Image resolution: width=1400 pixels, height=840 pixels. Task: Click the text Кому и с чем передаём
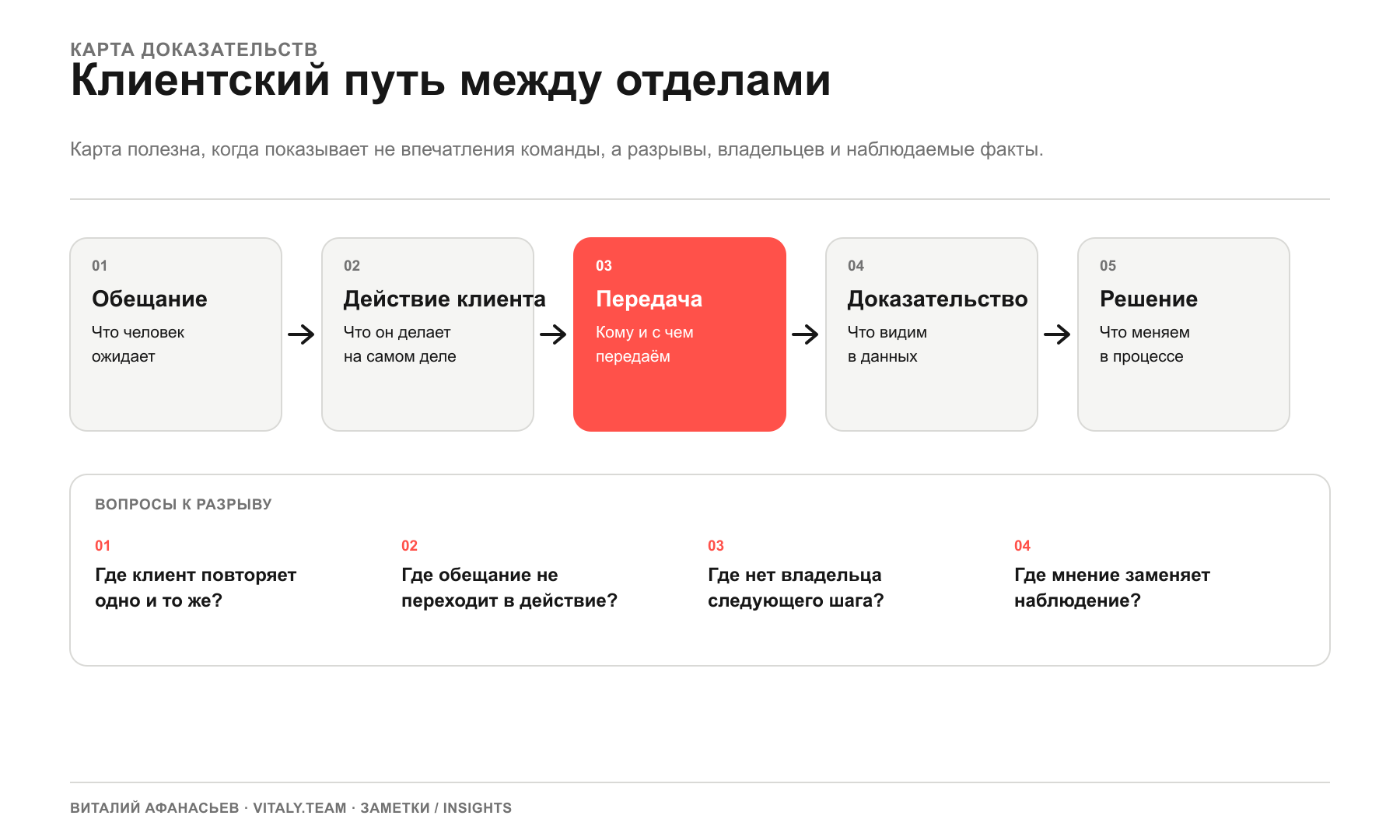[x=645, y=344]
